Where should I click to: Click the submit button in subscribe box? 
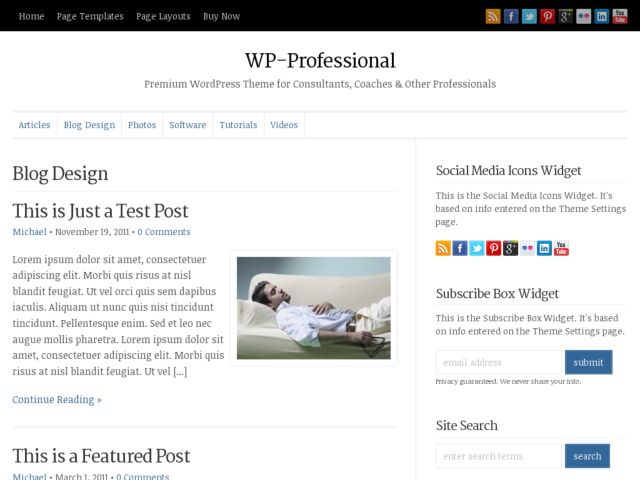(x=589, y=362)
